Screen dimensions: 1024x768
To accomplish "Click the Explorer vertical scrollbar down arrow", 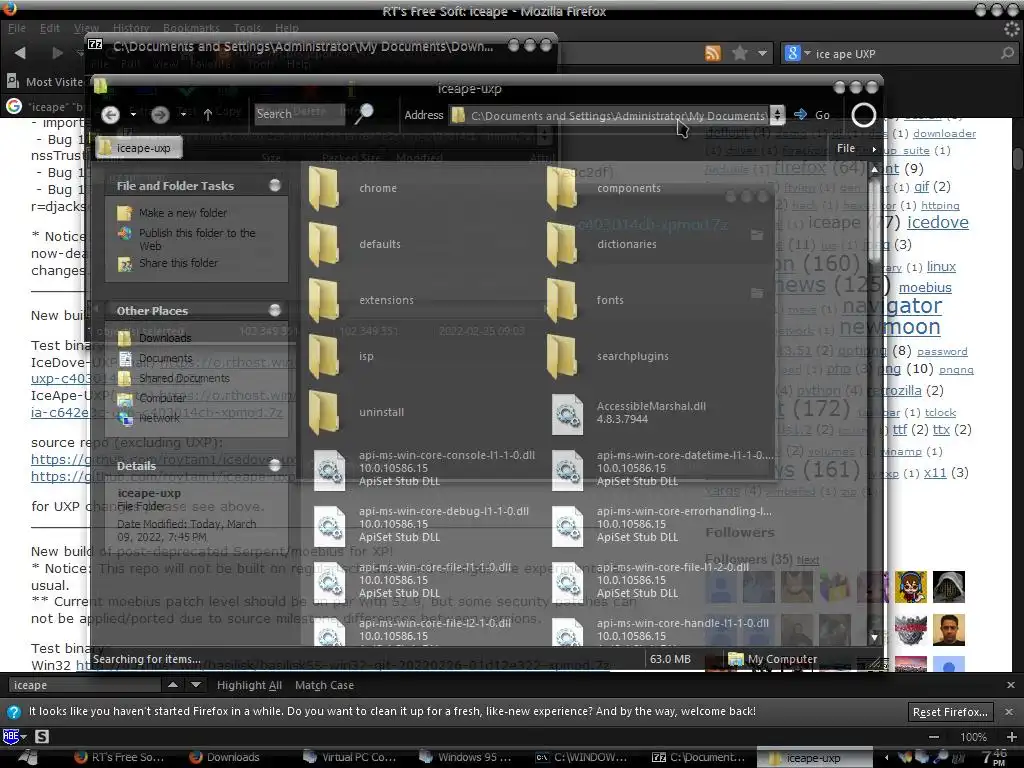I will click(x=874, y=637).
